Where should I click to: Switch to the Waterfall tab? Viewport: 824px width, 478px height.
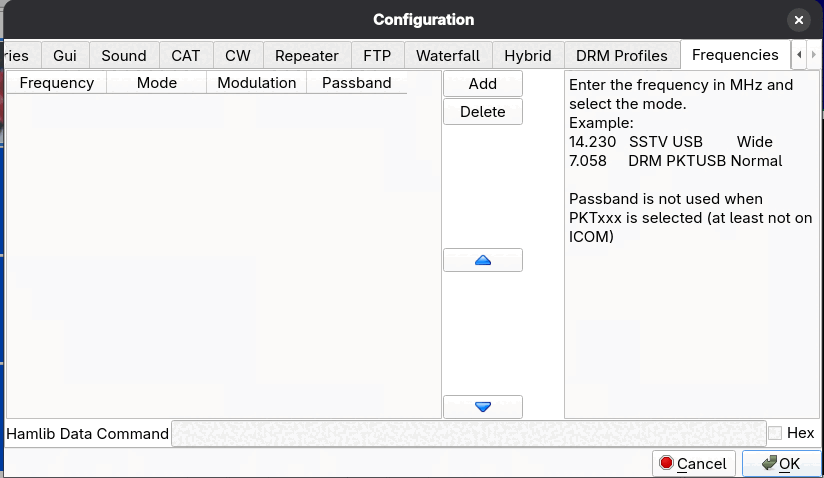pyautogui.click(x=448, y=56)
